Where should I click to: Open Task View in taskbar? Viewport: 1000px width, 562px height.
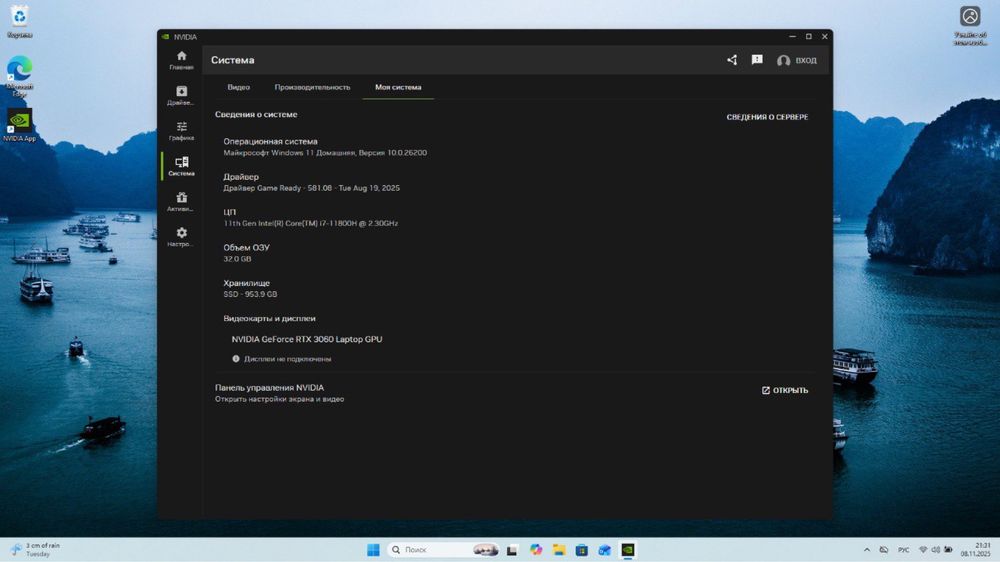pyautogui.click(x=512, y=550)
